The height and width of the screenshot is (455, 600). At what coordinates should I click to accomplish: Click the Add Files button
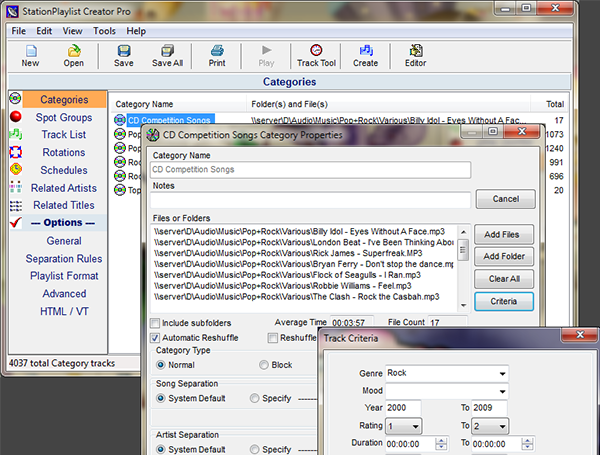coord(504,235)
